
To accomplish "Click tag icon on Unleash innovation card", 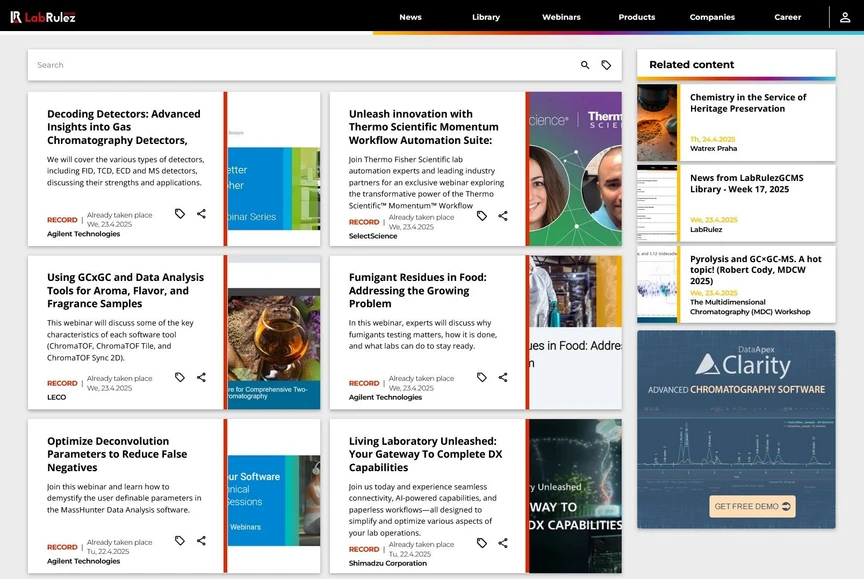I will pos(482,216).
